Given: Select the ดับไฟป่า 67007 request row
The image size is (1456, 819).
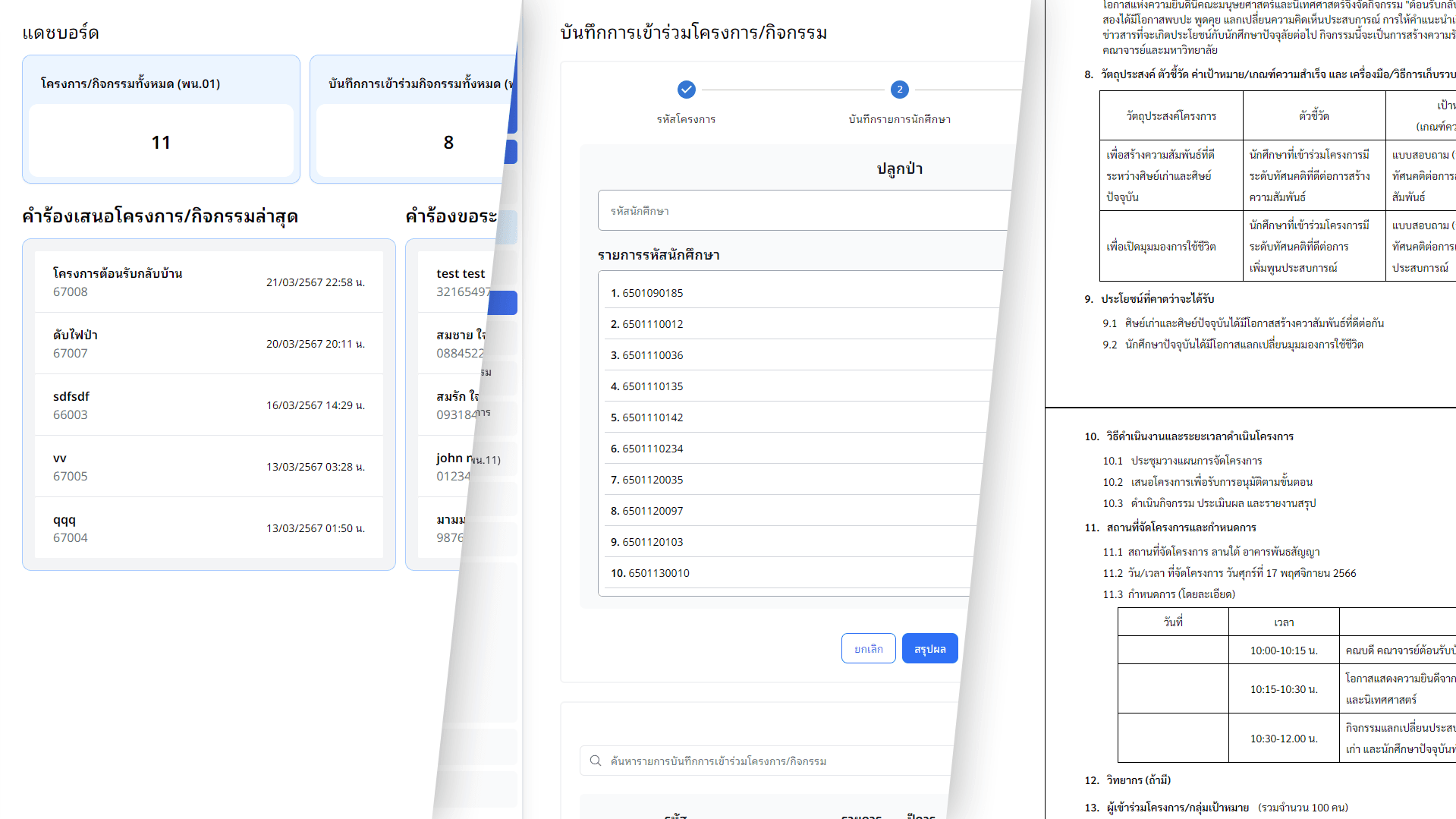Looking at the screenshot, I should pos(209,344).
